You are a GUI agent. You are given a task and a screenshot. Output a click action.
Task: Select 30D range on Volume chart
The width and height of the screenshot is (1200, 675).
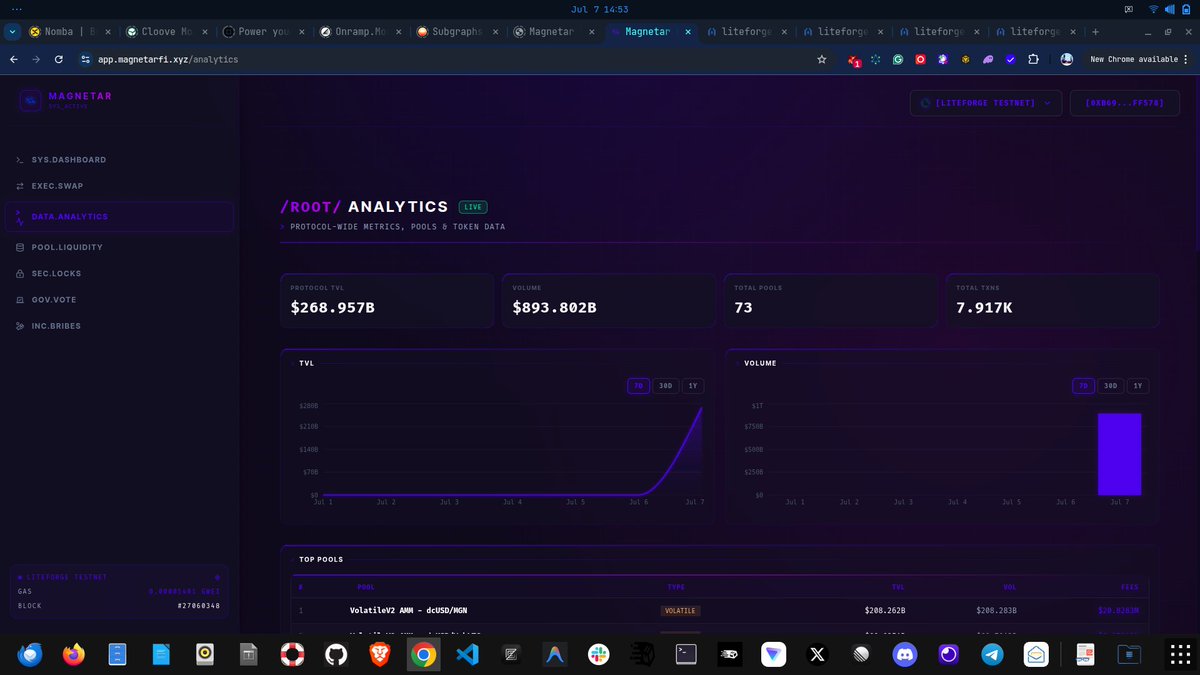(x=1110, y=386)
